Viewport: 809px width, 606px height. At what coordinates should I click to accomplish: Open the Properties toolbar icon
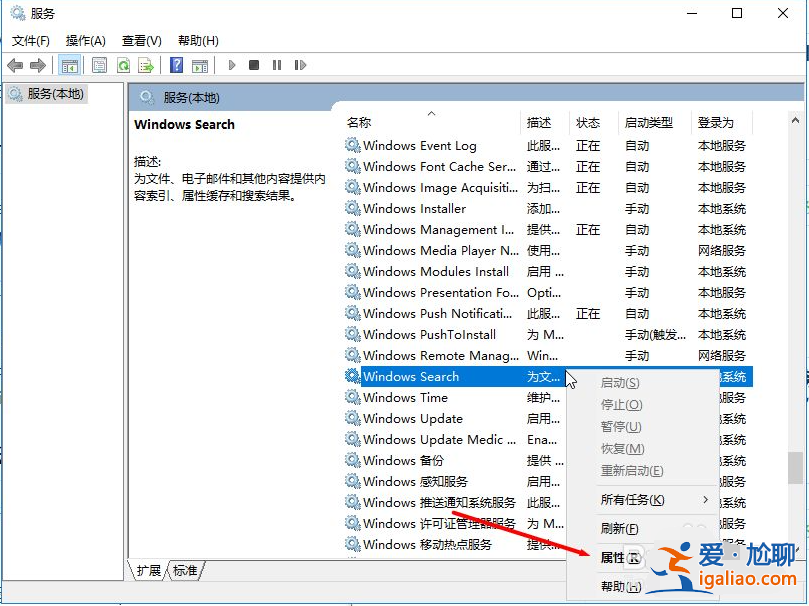coord(100,64)
